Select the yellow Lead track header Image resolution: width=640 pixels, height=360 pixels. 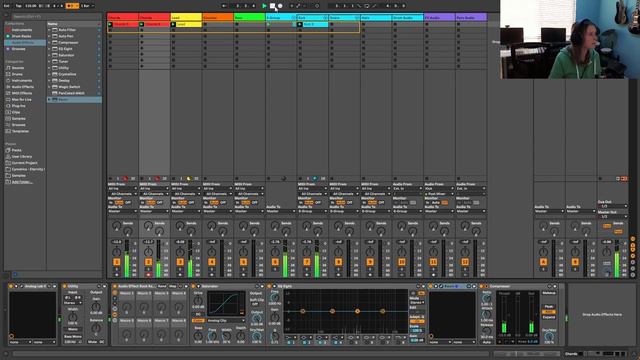[186, 18]
